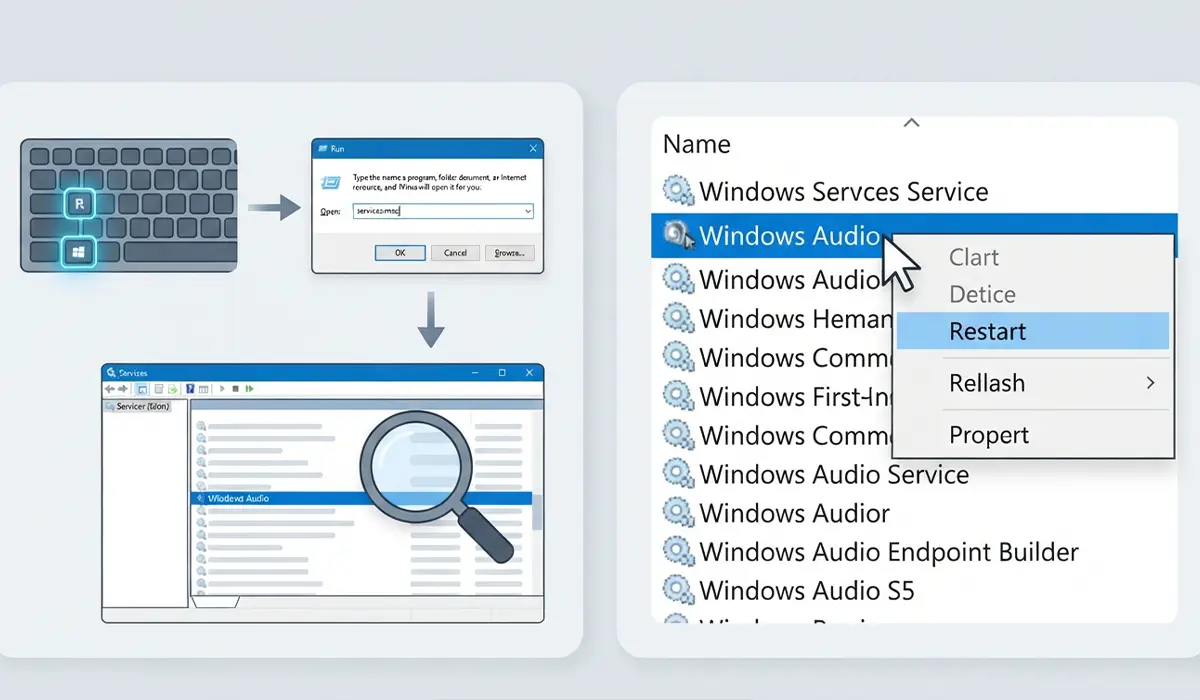
Task: Click the Browse button in the Run dialog
Action: (x=510, y=253)
